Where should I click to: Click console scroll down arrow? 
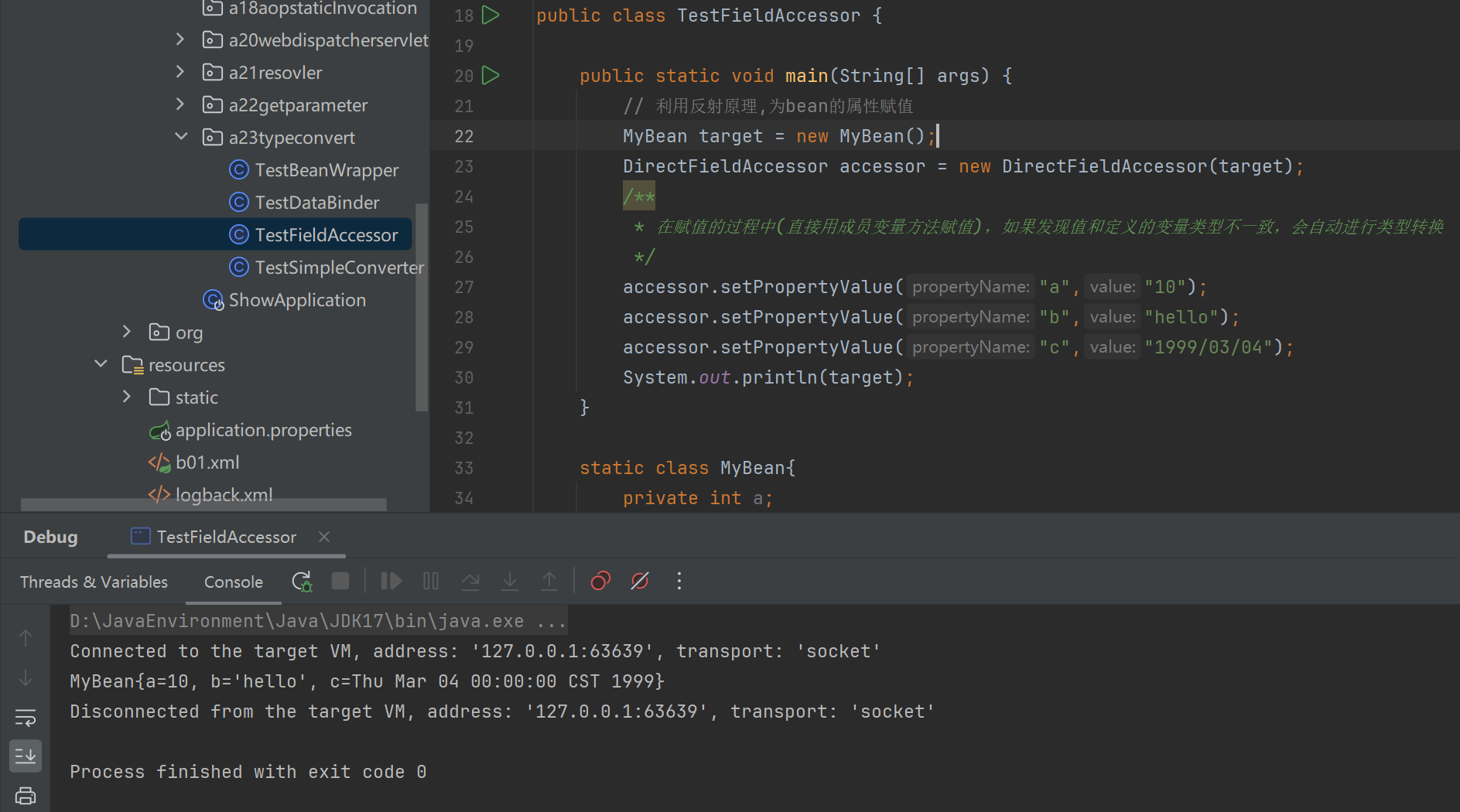26,677
